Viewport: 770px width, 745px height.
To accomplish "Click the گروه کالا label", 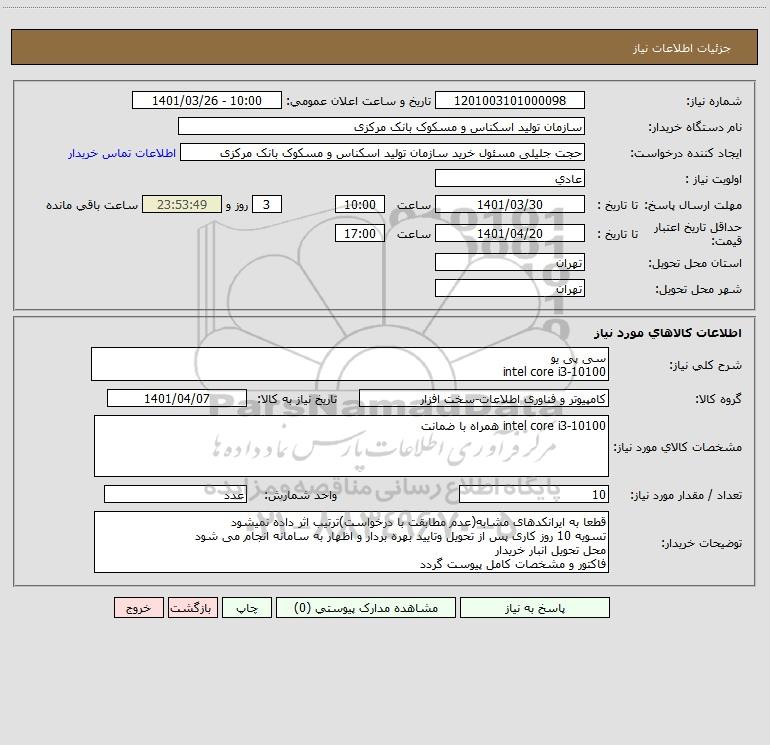I will [719, 399].
